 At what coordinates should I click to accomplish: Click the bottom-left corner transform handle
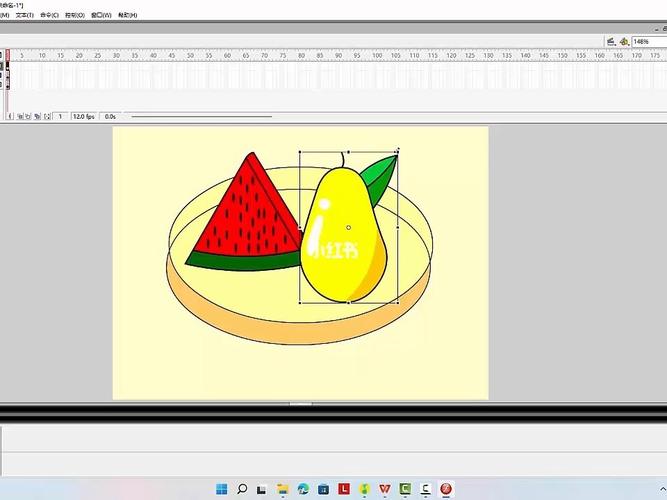[300, 303]
